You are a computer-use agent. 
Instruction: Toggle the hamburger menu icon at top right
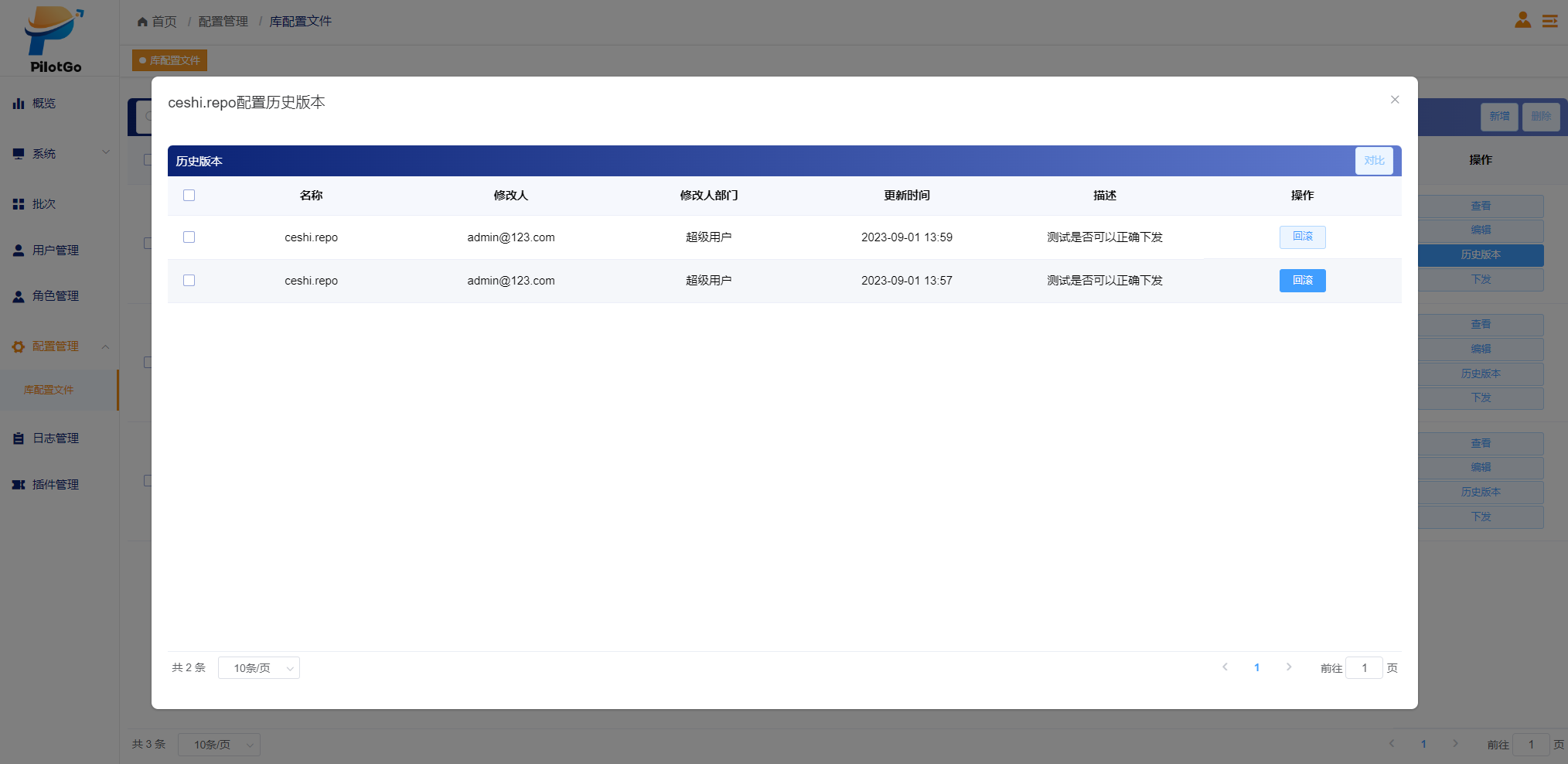pyautogui.click(x=1549, y=21)
